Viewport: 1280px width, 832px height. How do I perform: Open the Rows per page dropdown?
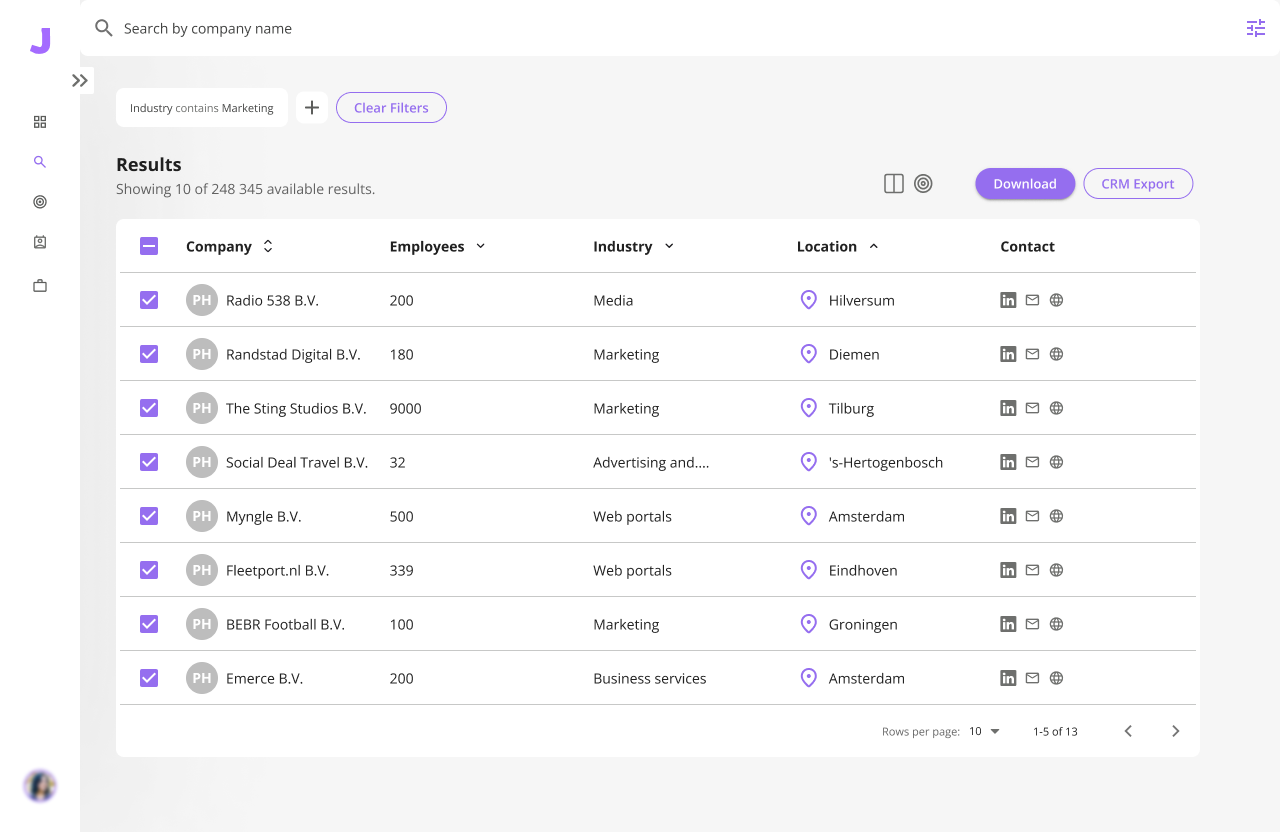(983, 731)
